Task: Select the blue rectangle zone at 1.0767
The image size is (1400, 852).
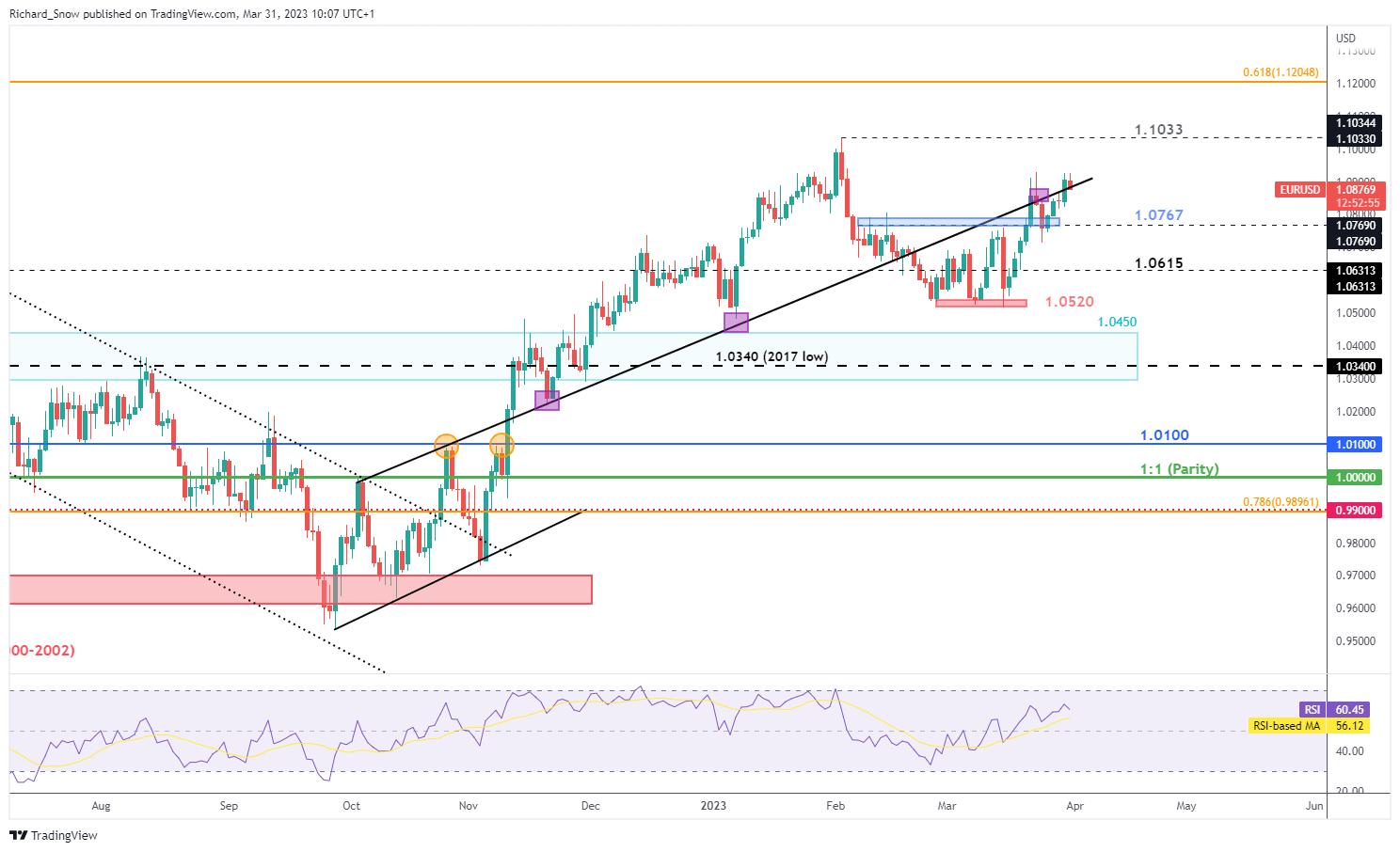Action: pos(959,222)
